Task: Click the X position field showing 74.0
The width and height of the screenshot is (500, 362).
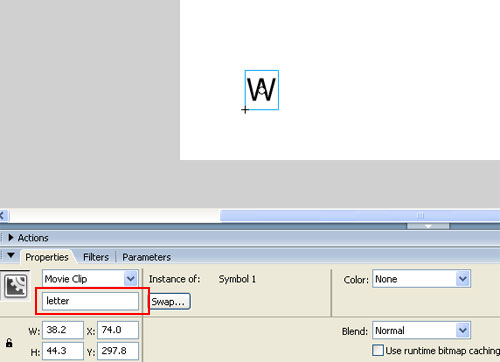Action: coord(118,330)
